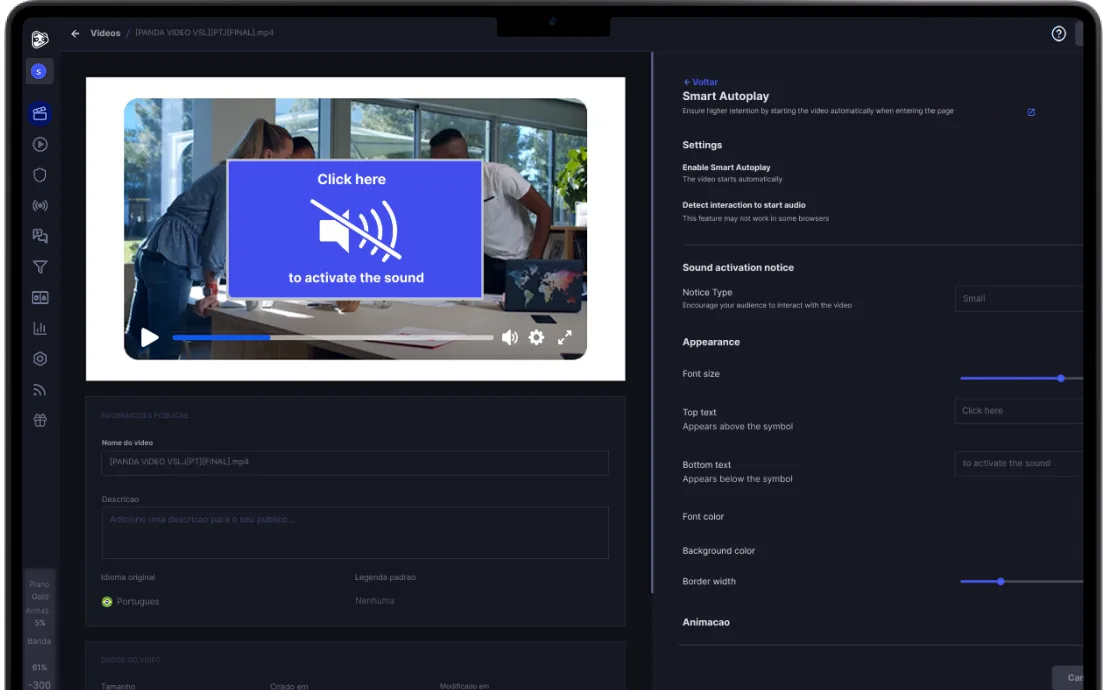Open the comments/chat icon in sidebar
Image resolution: width=1104 pixels, height=690 pixels.
click(x=39, y=236)
